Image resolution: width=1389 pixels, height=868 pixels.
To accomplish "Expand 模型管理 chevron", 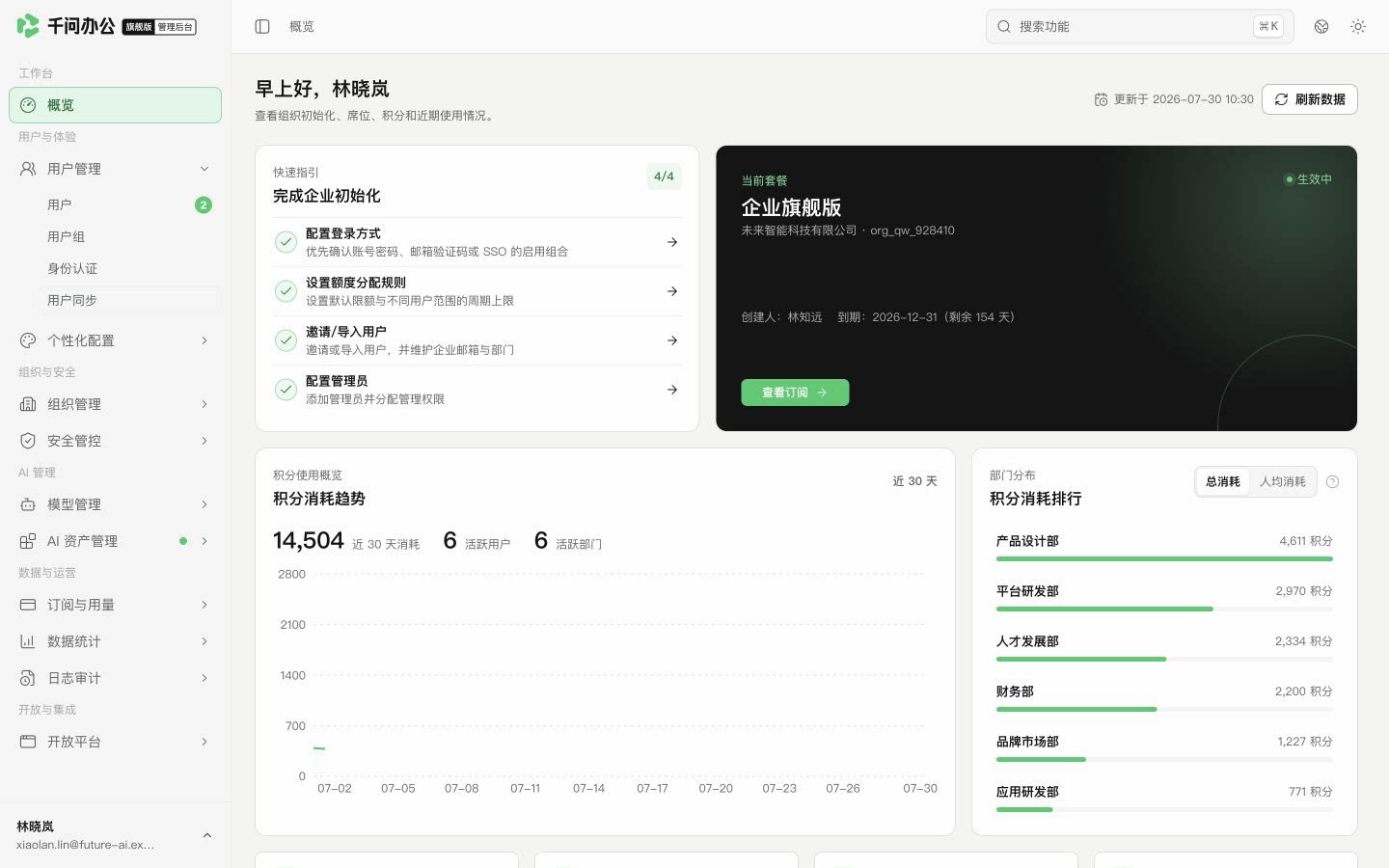I will (x=204, y=504).
